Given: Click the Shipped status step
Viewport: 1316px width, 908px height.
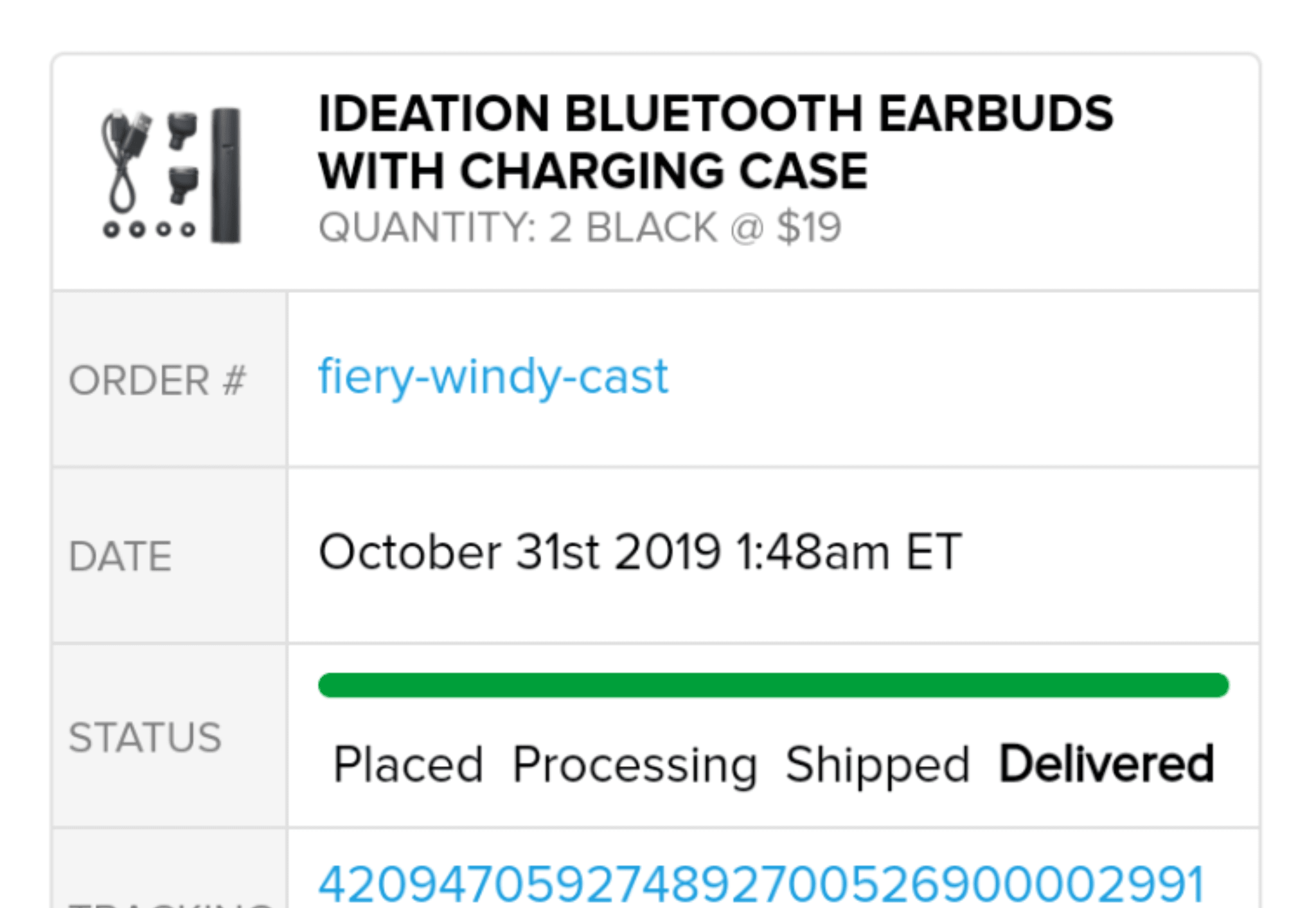Looking at the screenshot, I should [877, 765].
